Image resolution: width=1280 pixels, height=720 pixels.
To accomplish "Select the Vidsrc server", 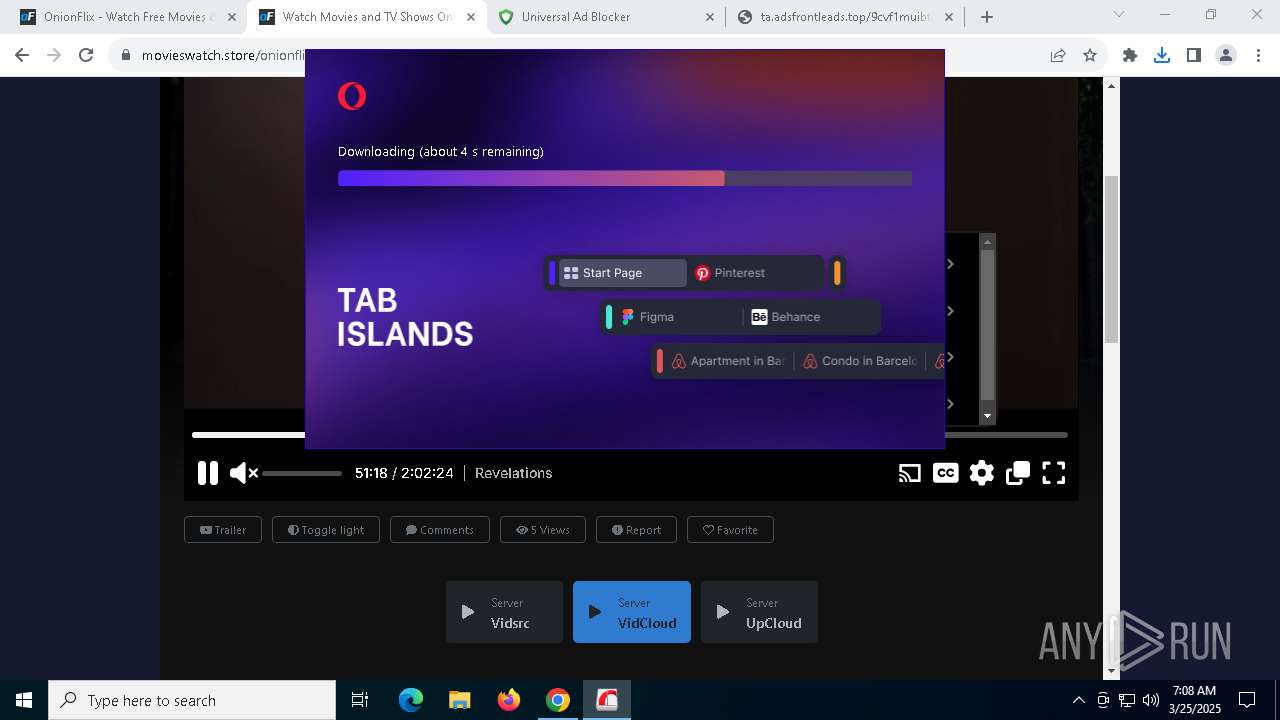I will pyautogui.click(x=504, y=612).
